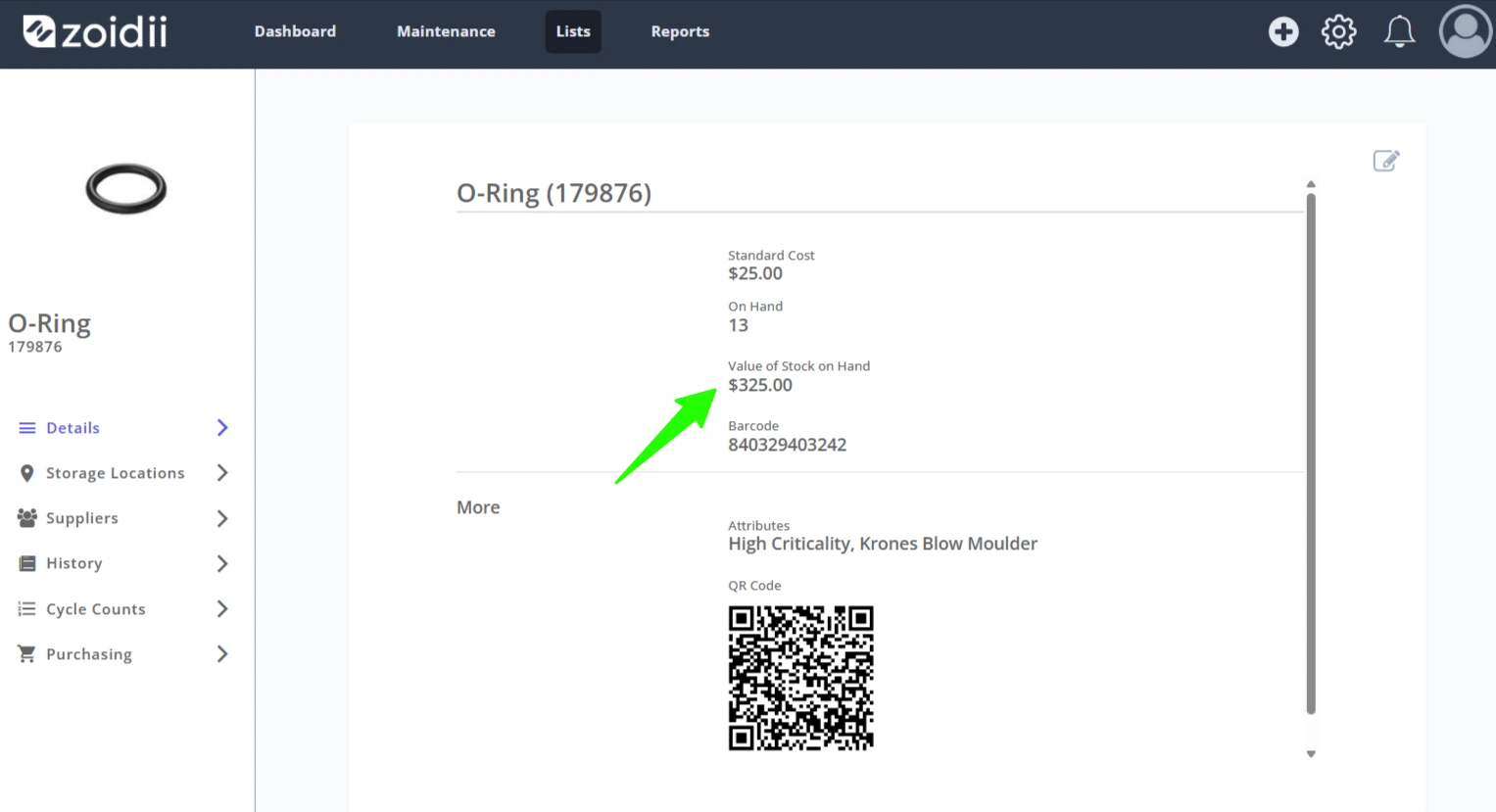Open the History sidebar link
This screenshot has height=812, width=1496.
pos(74,563)
